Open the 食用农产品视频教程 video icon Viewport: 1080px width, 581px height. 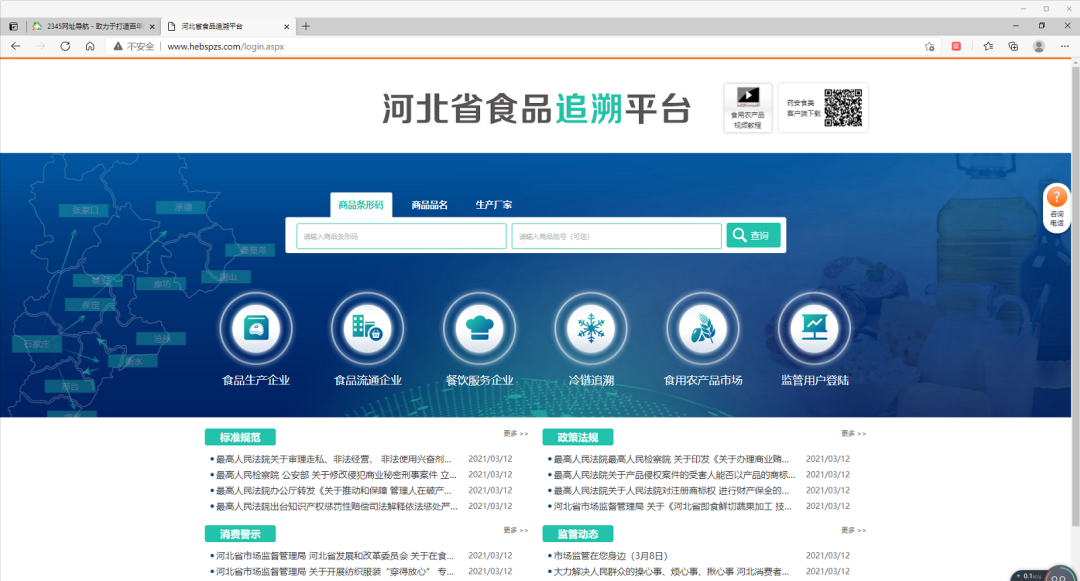pyautogui.click(x=748, y=99)
